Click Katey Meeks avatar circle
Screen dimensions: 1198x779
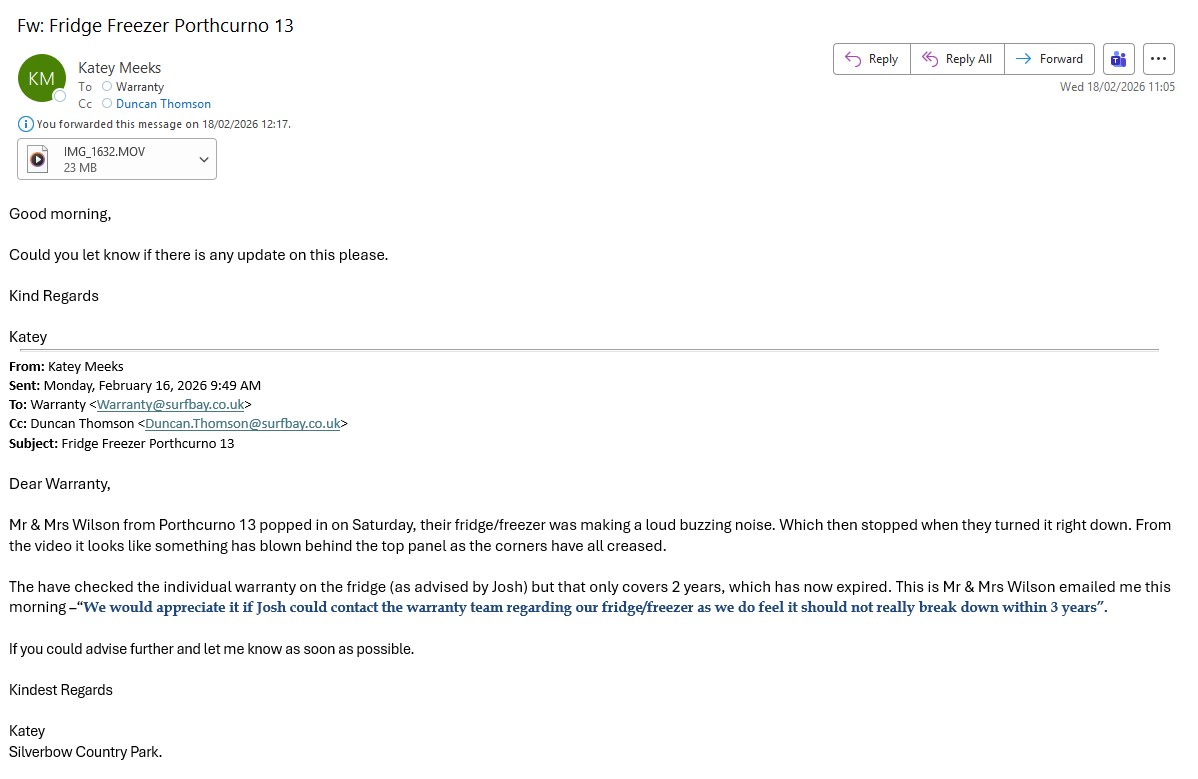(x=41, y=78)
